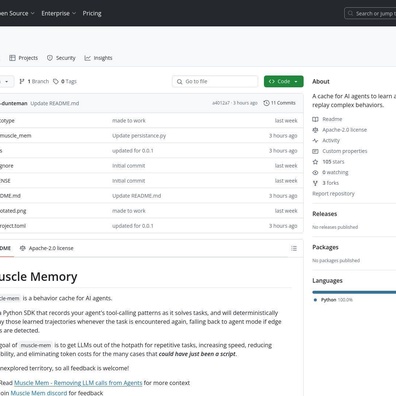This screenshot has width=396, height=396.
Task: Click the search magnifier icon in header
Action: [x=350, y=14]
